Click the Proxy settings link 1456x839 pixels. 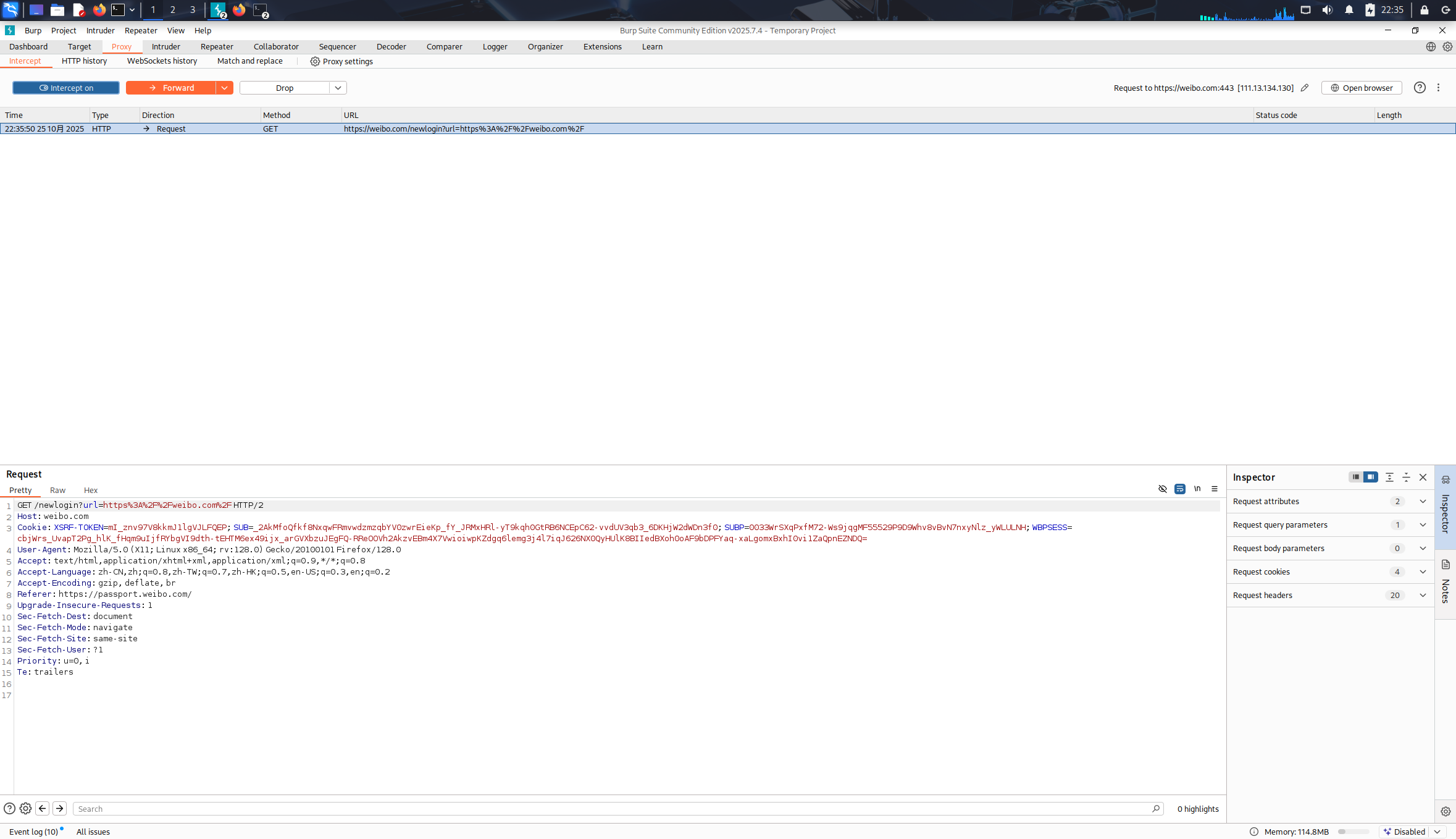341,61
